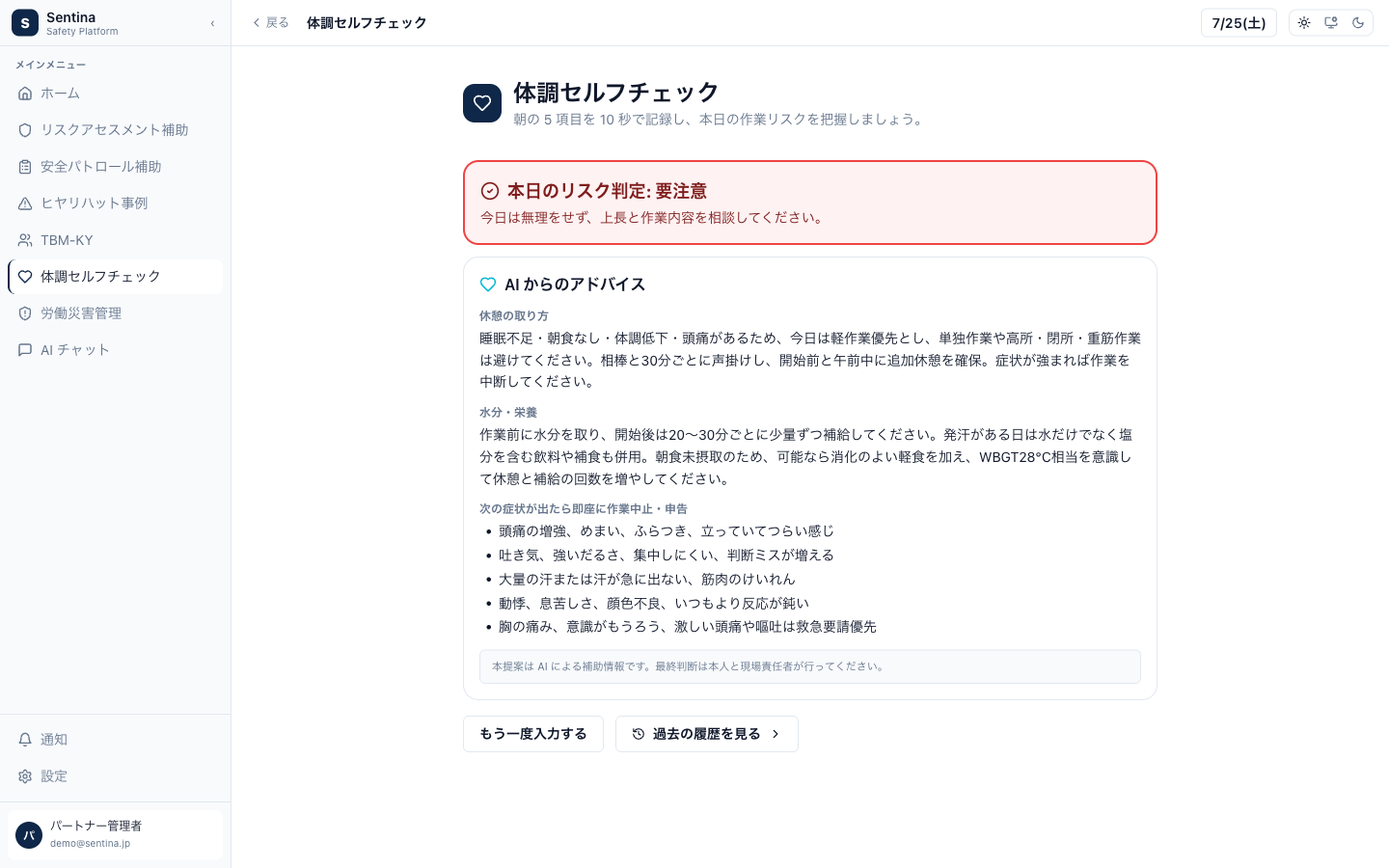Viewport: 1389px width, 868px height.
Task: Click the demo@sentina.jp email text
Action: click(x=90, y=844)
